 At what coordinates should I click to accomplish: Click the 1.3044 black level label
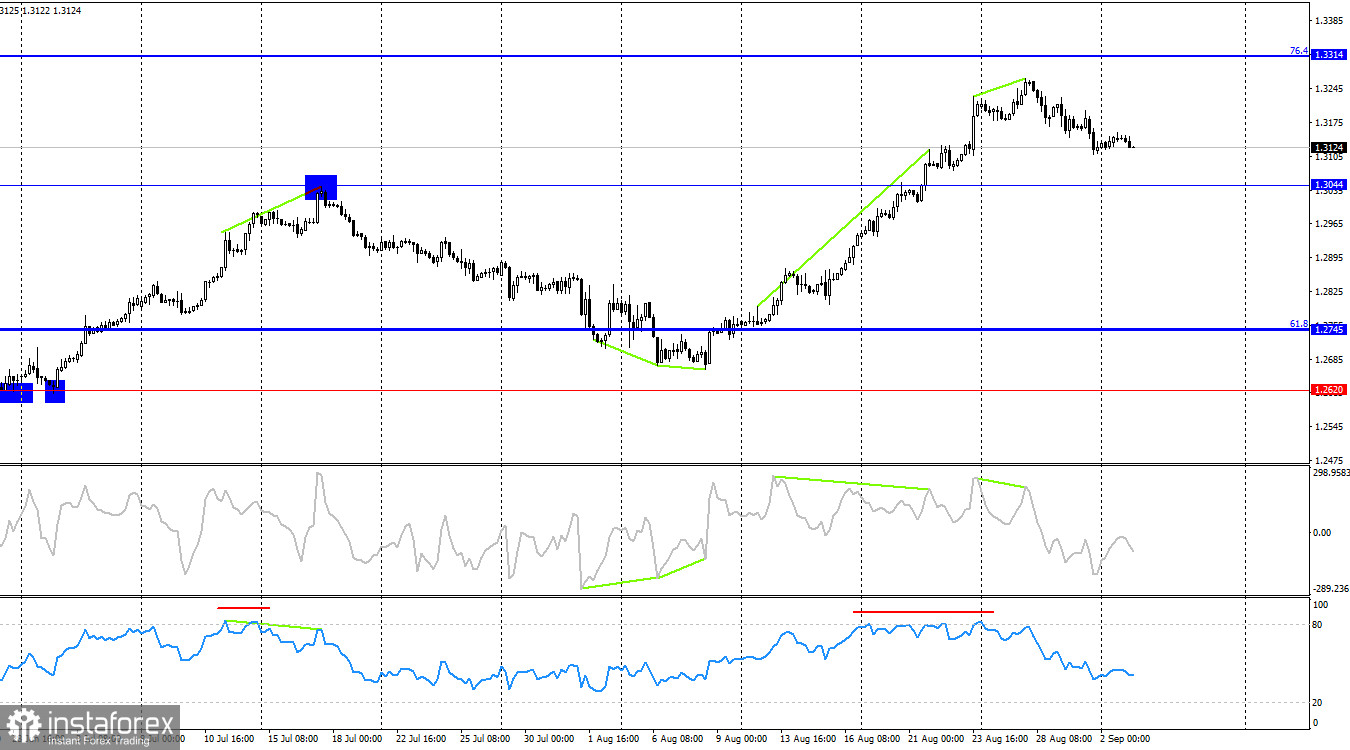tap(1329, 185)
